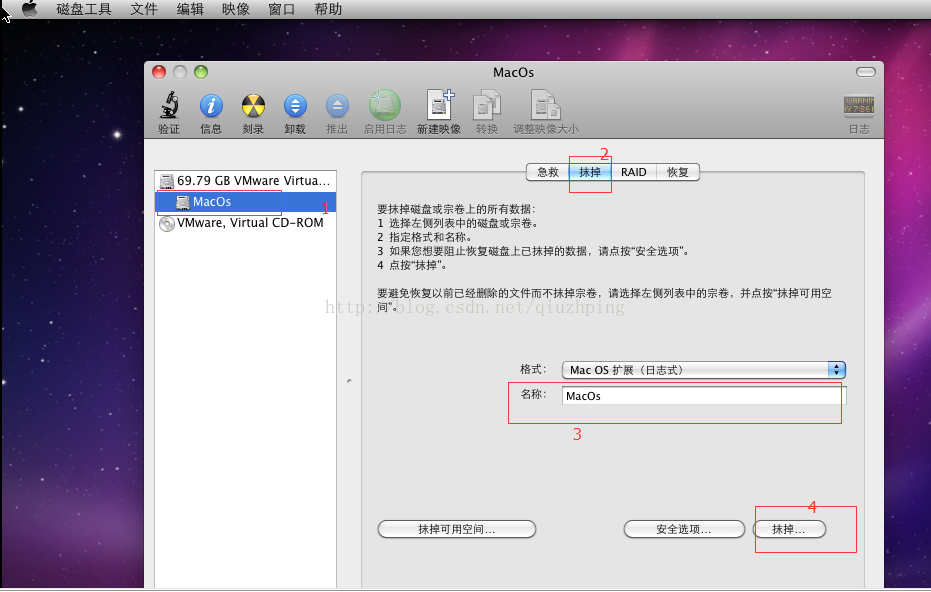Viewport: 931px width, 592px height.
Task: Switch to the 恢复 tab
Action: (x=677, y=172)
